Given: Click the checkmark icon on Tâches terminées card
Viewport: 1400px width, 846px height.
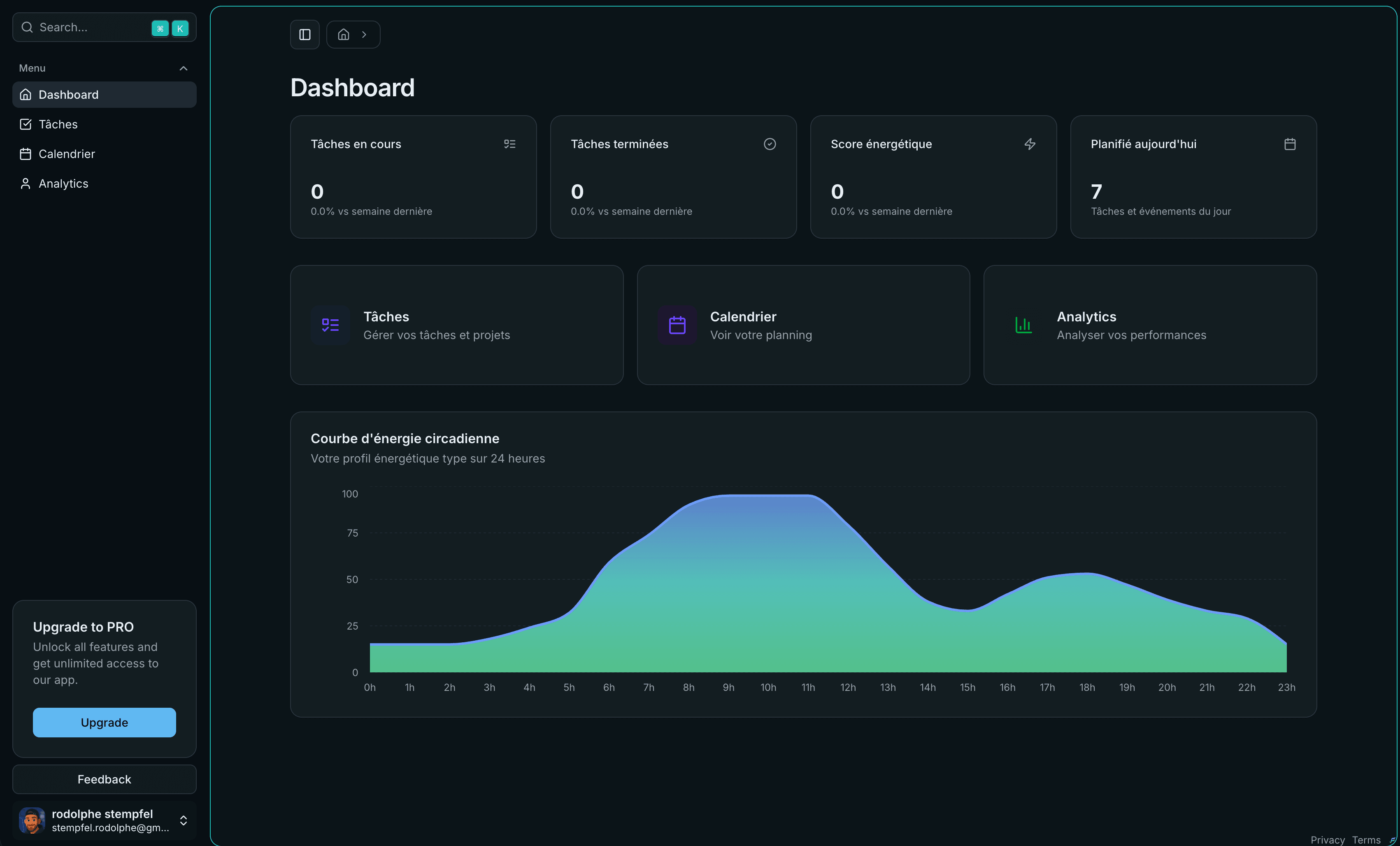Looking at the screenshot, I should [x=770, y=144].
